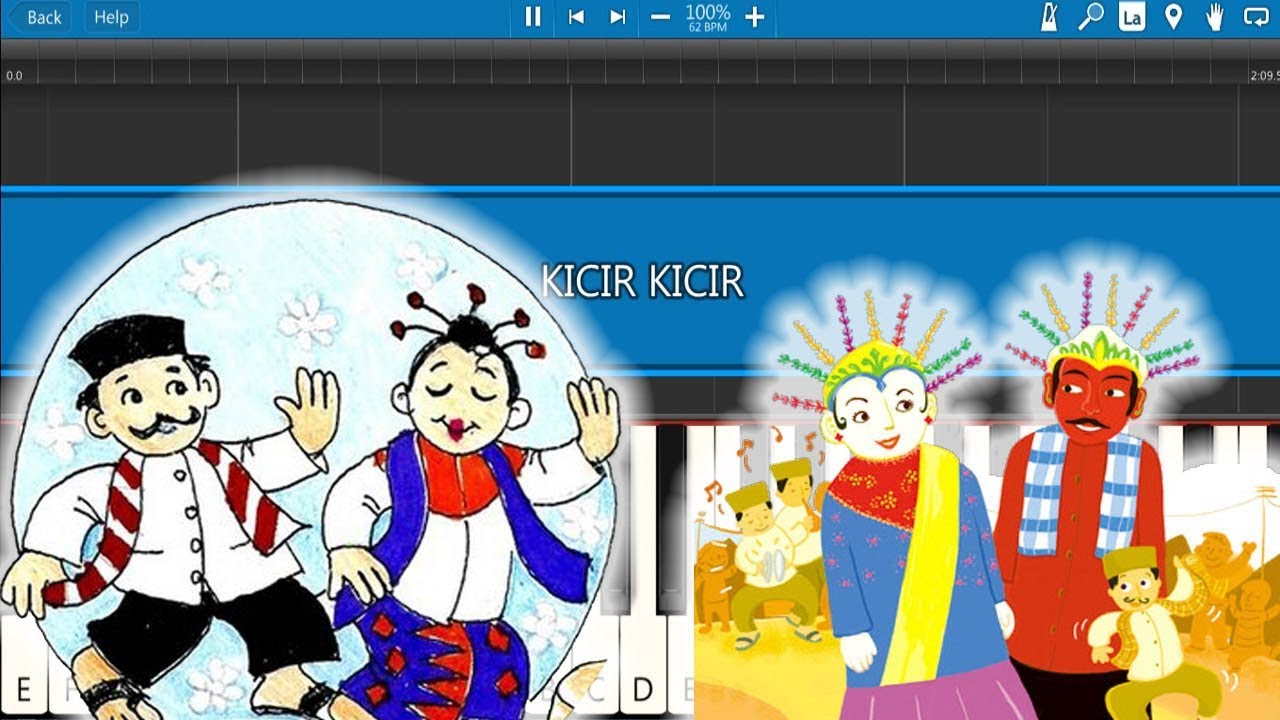Increase tempo with the plus button
Image resolution: width=1280 pixels, height=720 pixels.
tap(755, 17)
